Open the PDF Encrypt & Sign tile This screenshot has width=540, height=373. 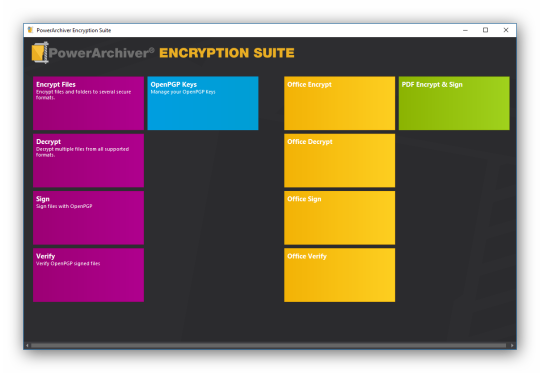[x=454, y=103]
